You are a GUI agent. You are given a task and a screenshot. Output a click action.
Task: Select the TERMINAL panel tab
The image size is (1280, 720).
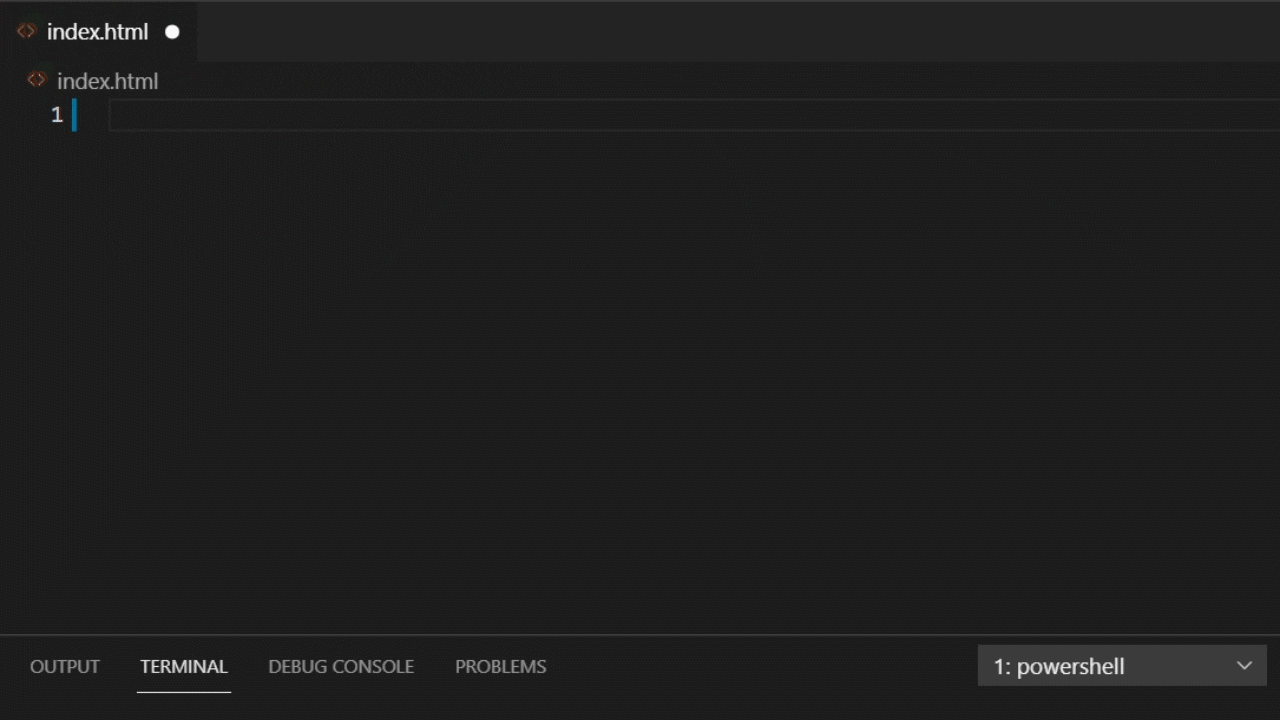184,666
